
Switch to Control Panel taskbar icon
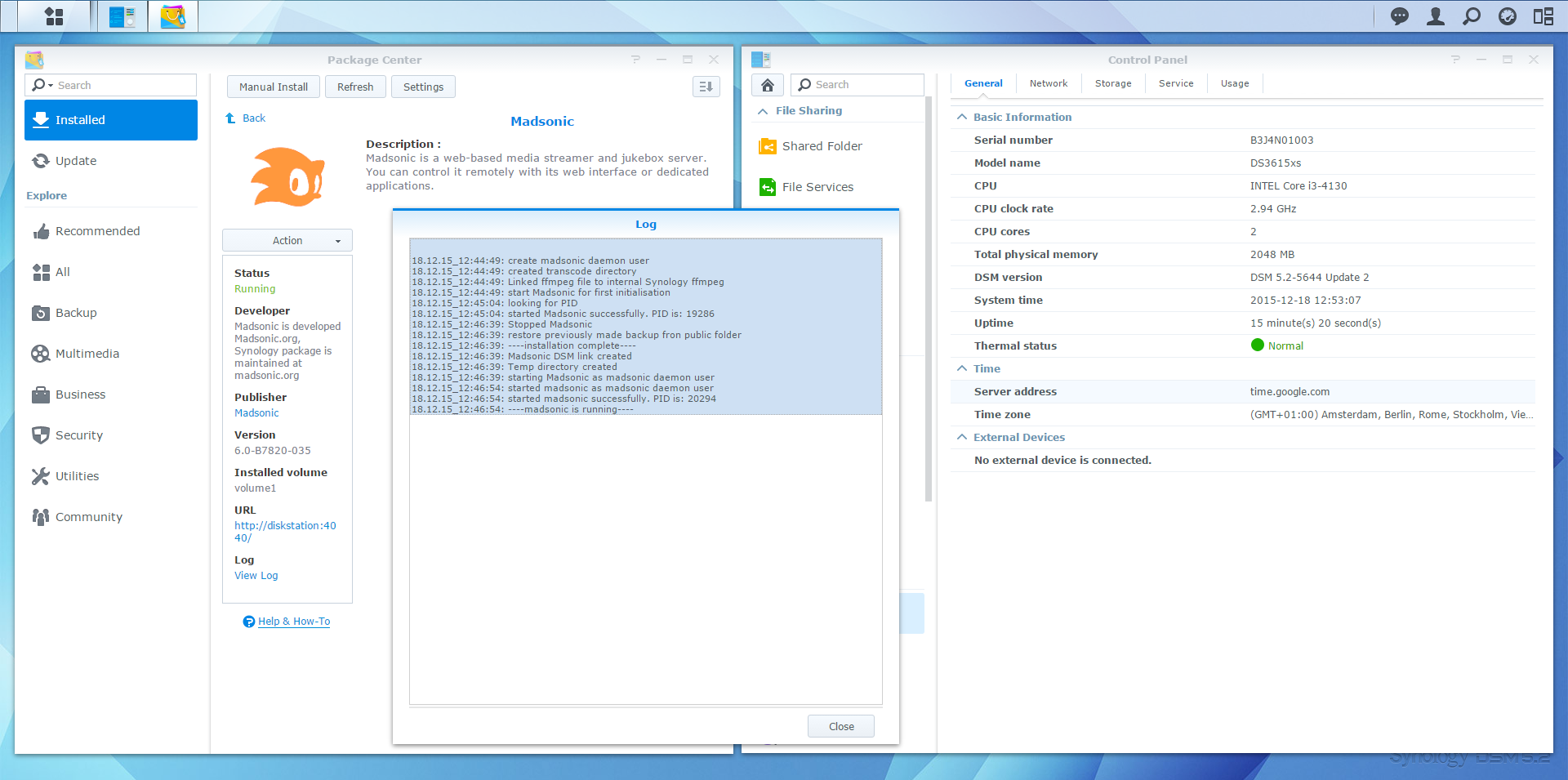pyautogui.click(x=122, y=16)
